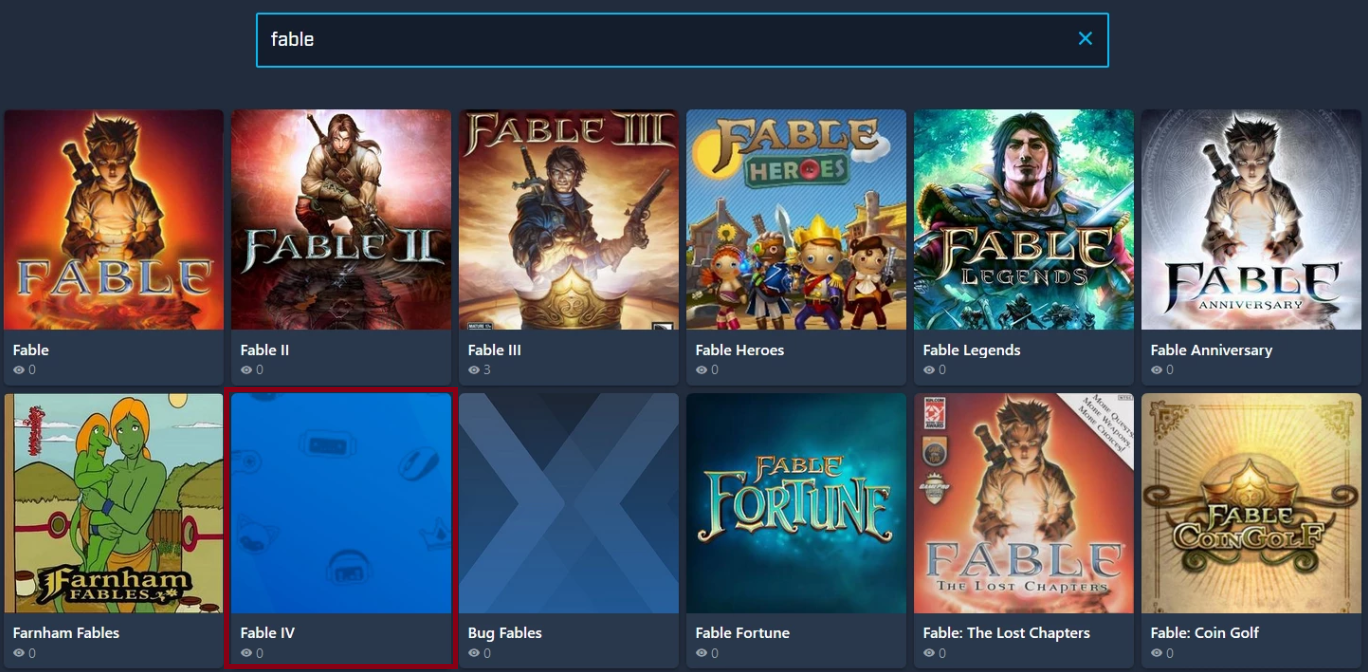Image resolution: width=1368 pixels, height=672 pixels.
Task: Open the Farnham Fables cover art
Action: click(x=114, y=503)
